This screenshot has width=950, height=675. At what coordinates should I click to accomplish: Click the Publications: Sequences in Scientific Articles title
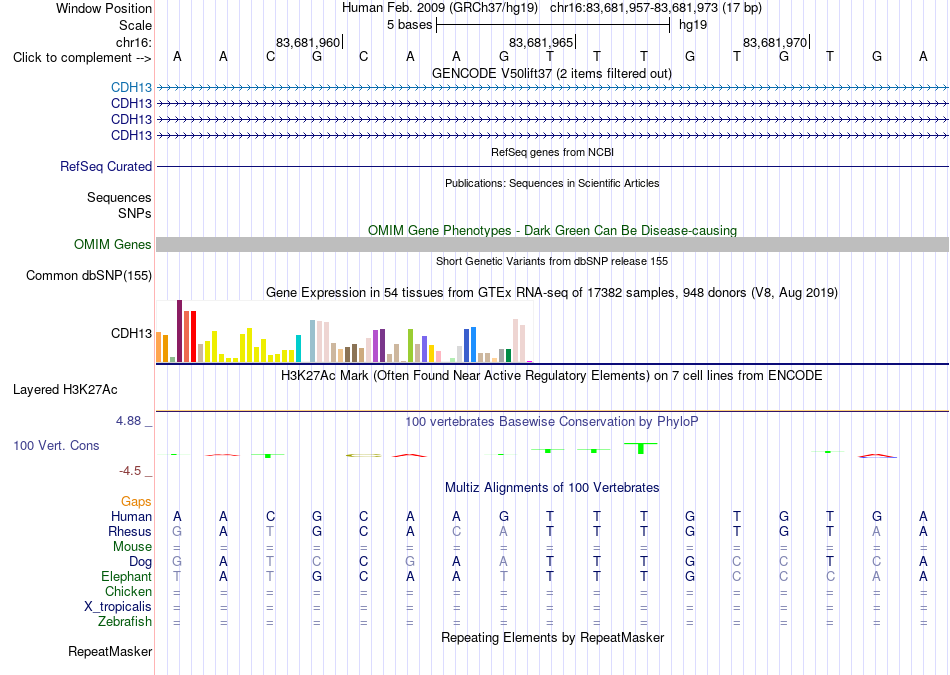(x=552, y=183)
